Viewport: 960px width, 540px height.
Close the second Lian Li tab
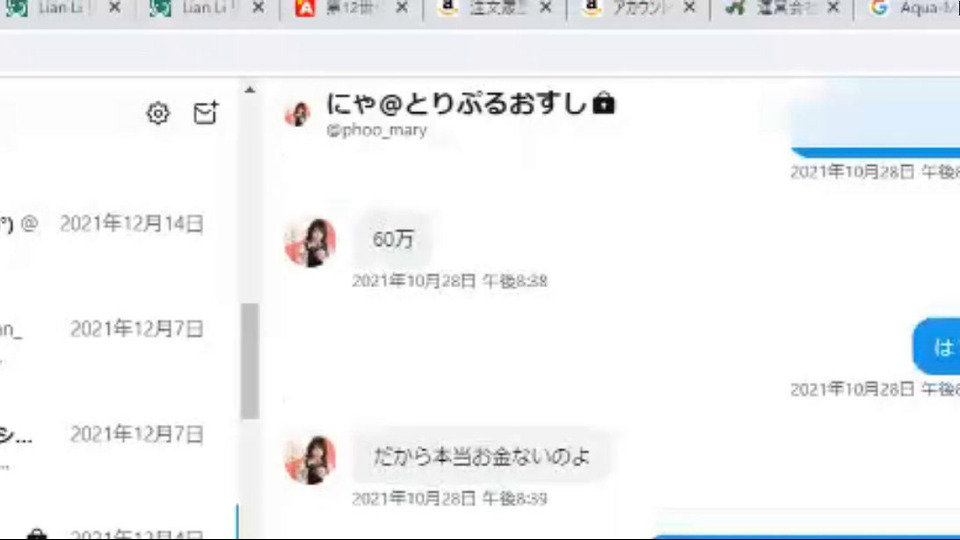[x=258, y=8]
